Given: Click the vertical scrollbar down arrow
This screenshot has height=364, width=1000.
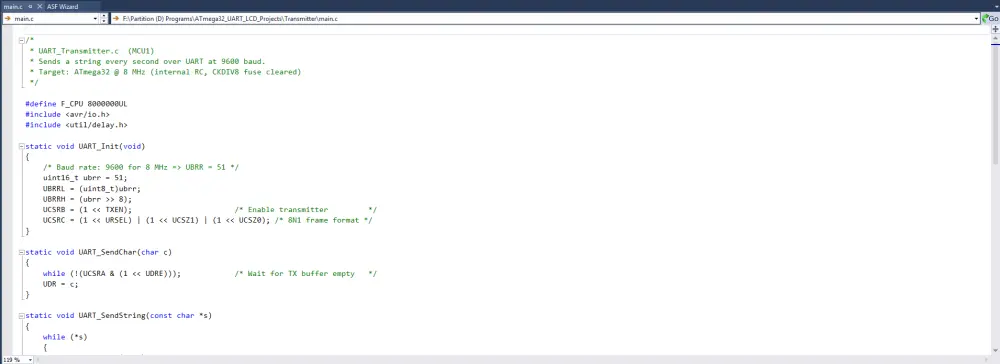Looking at the screenshot, I should click(x=996, y=350).
